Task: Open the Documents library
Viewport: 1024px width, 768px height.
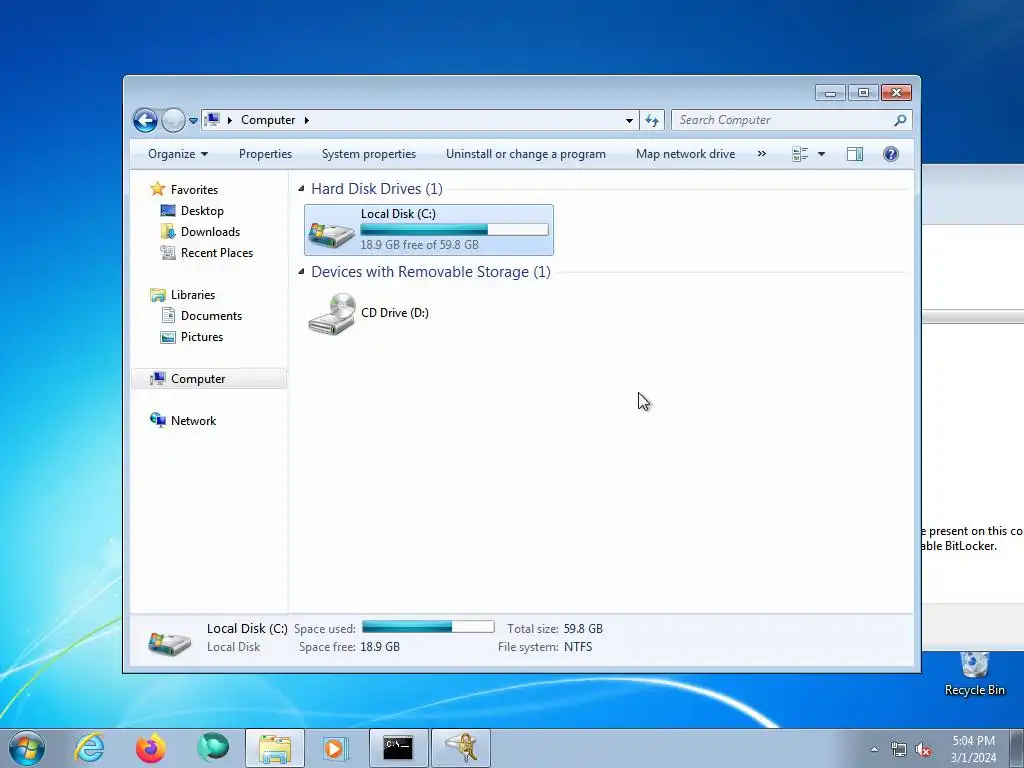Action: click(211, 315)
